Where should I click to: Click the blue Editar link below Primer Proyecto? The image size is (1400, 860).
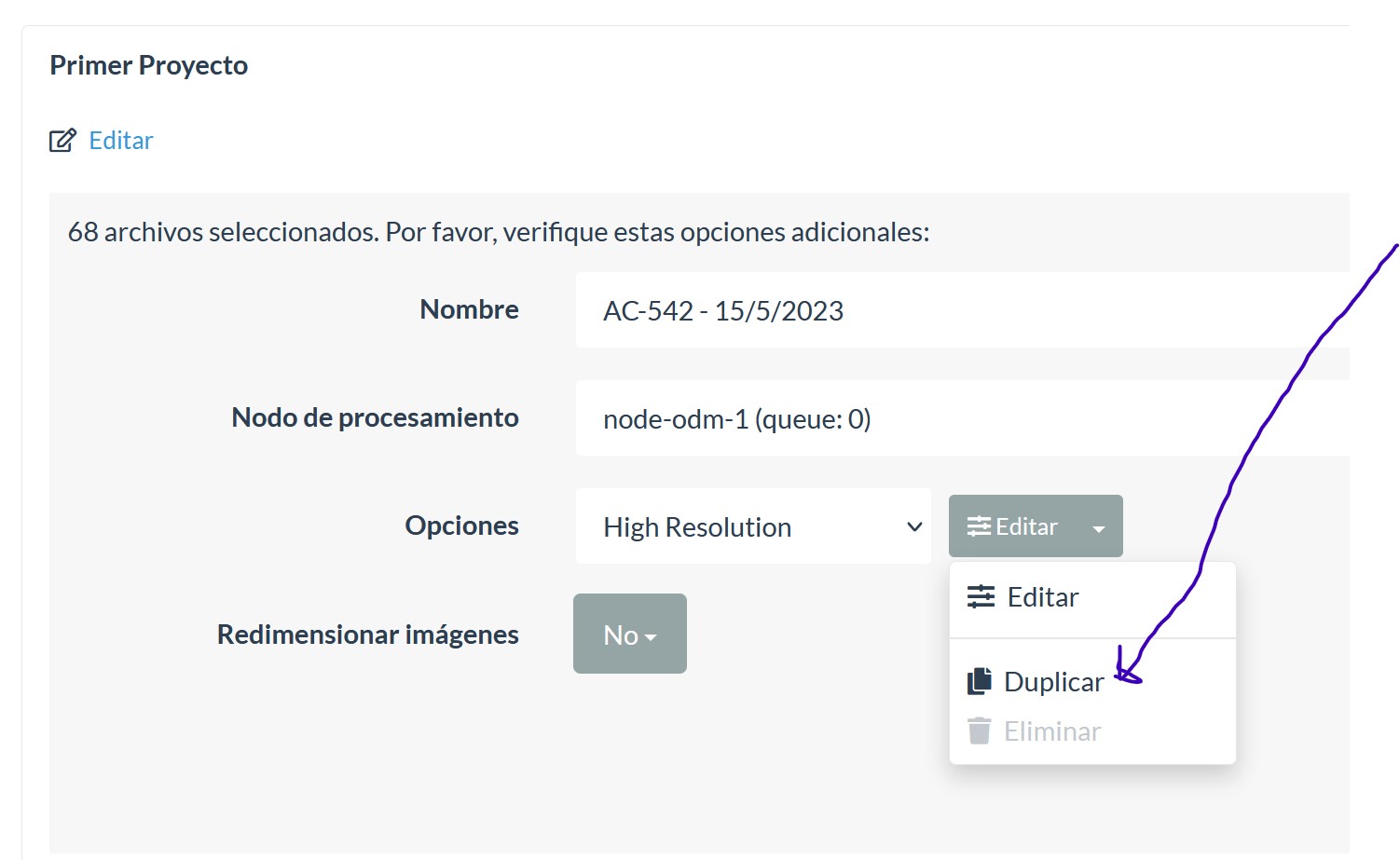coord(121,140)
